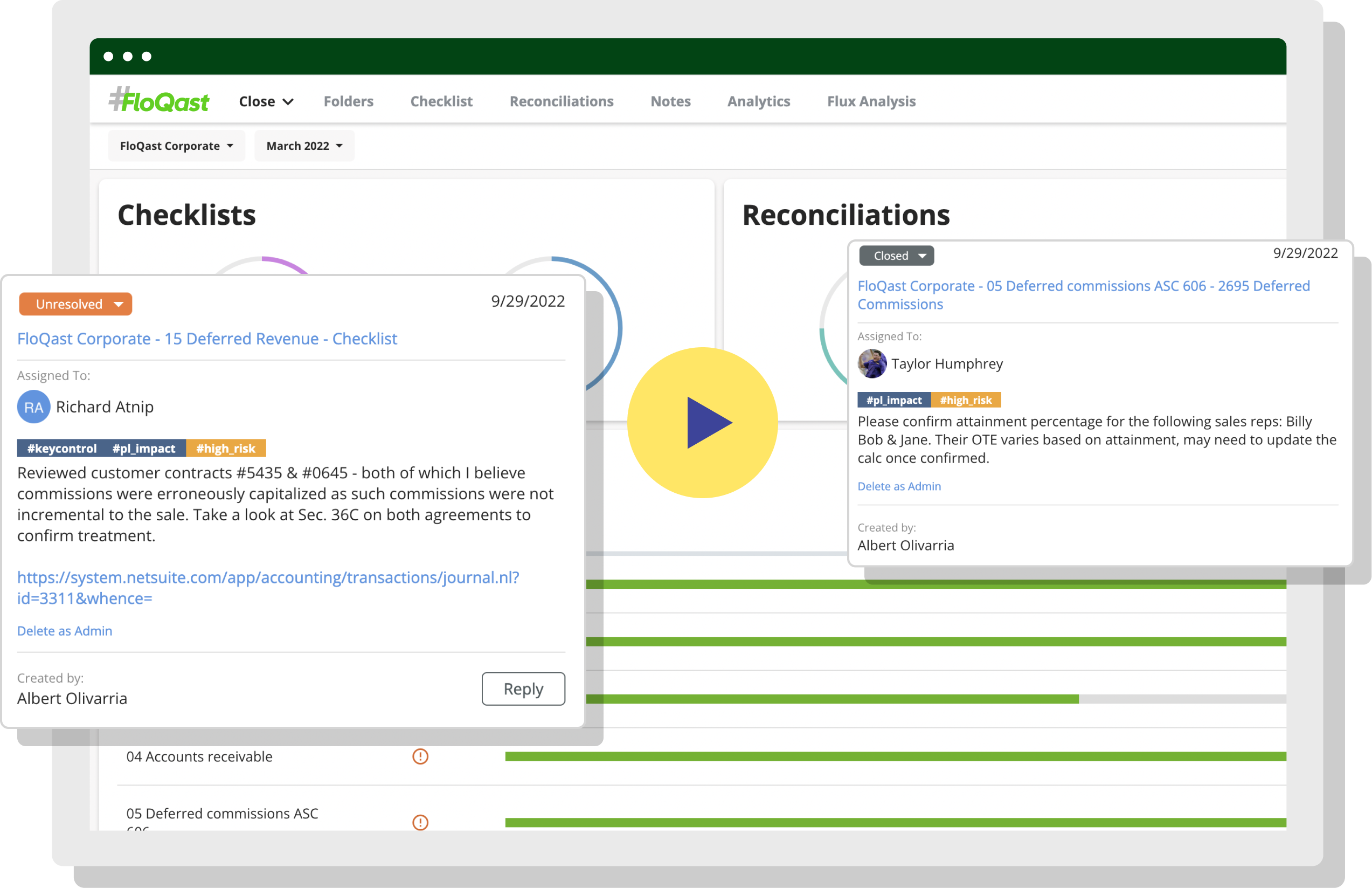The width and height of the screenshot is (1372, 888).
Task: Select the 05 Deferred commissions ASC row label
Action: [x=223, y=814]
